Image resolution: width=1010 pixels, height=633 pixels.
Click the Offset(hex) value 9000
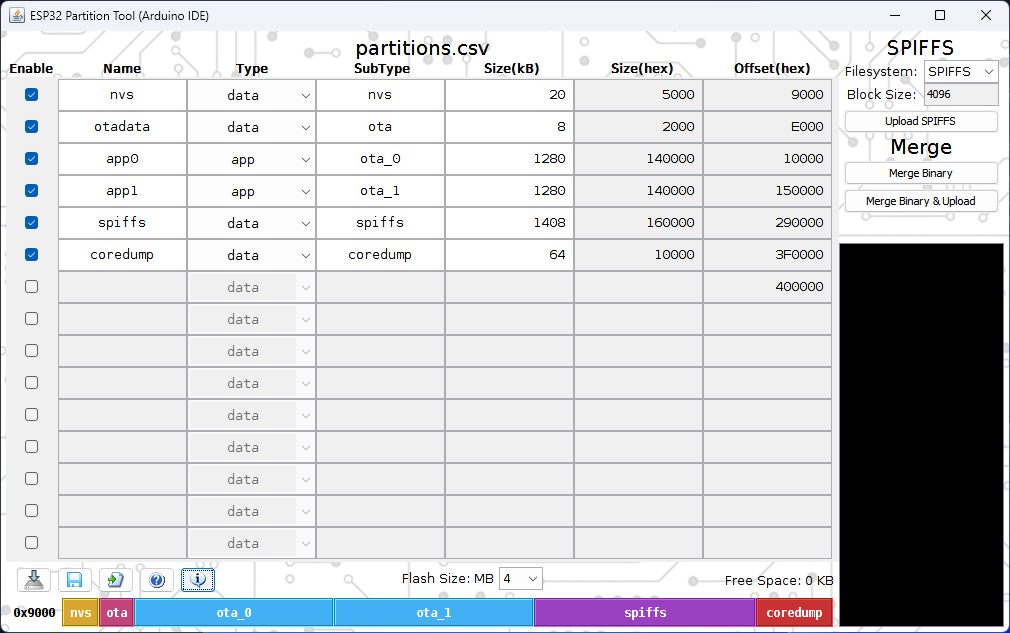click(767, 95)
